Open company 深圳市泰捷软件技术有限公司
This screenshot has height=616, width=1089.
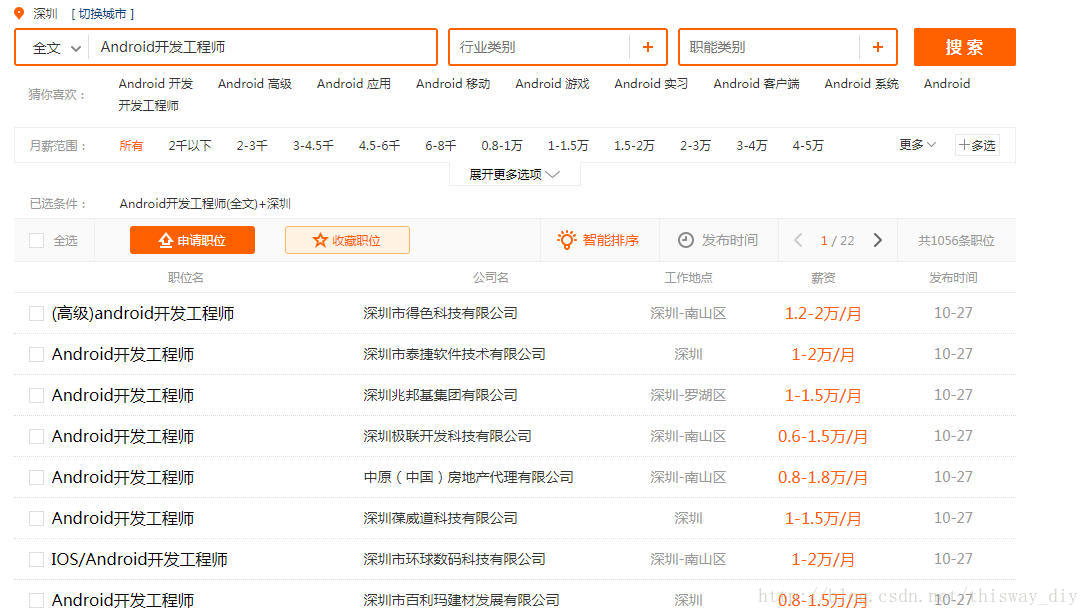454,354
